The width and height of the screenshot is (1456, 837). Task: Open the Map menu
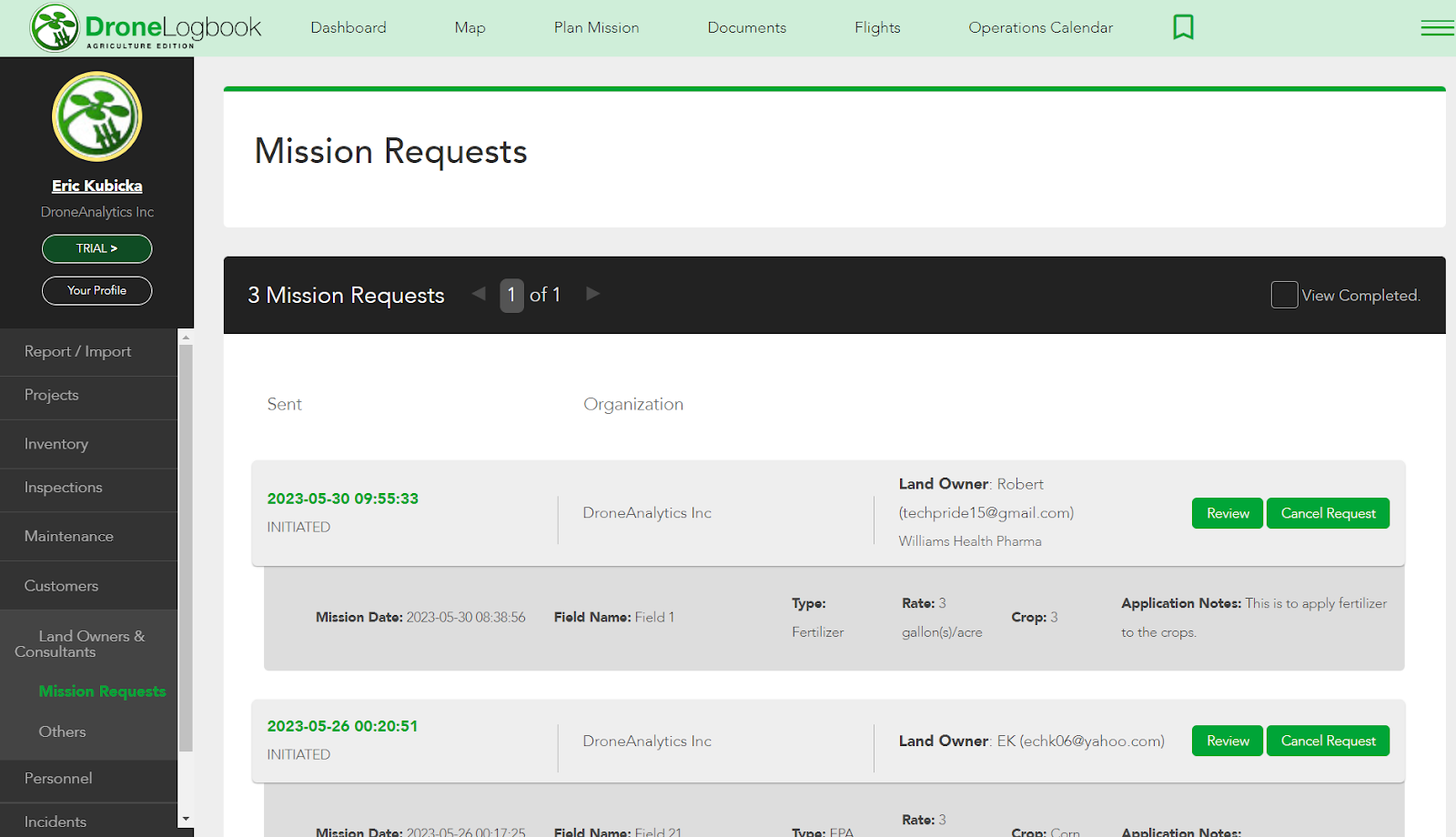pos(470,27)
